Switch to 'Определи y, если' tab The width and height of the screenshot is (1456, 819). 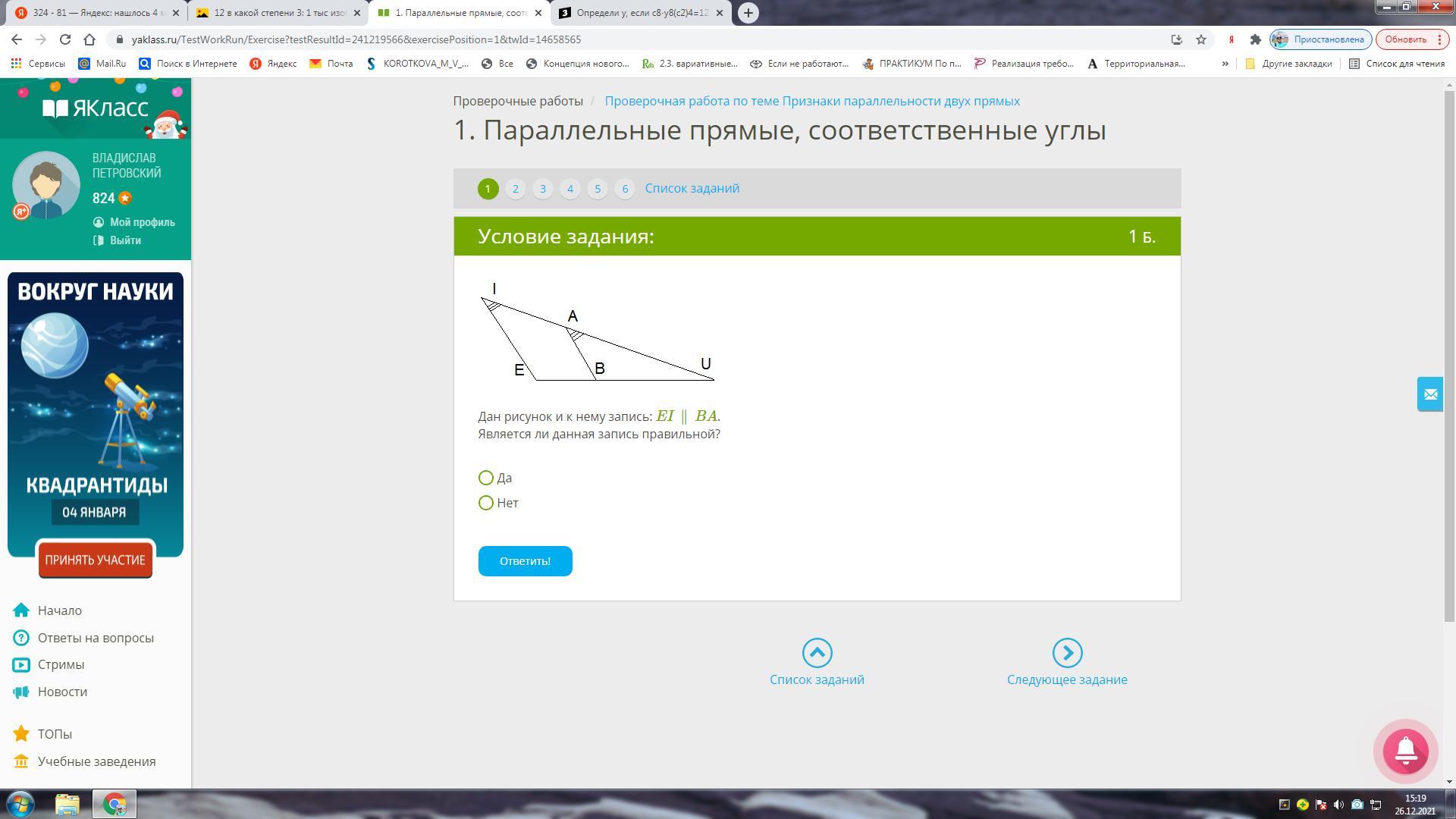pos(642,13)
